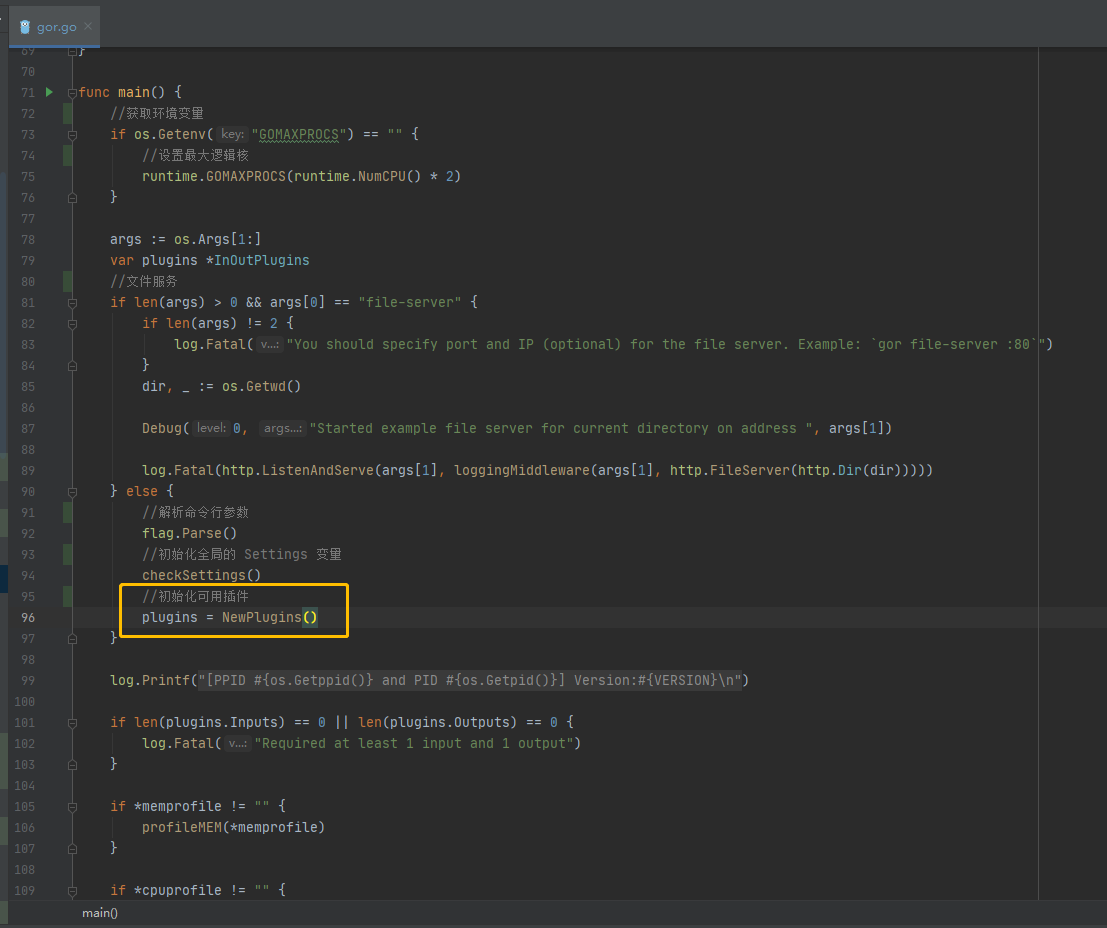The height and width of the screenshot is (928, 1107).
Task: Click the //文件服务 comment on line 80
Action: (x=143, y=281)
